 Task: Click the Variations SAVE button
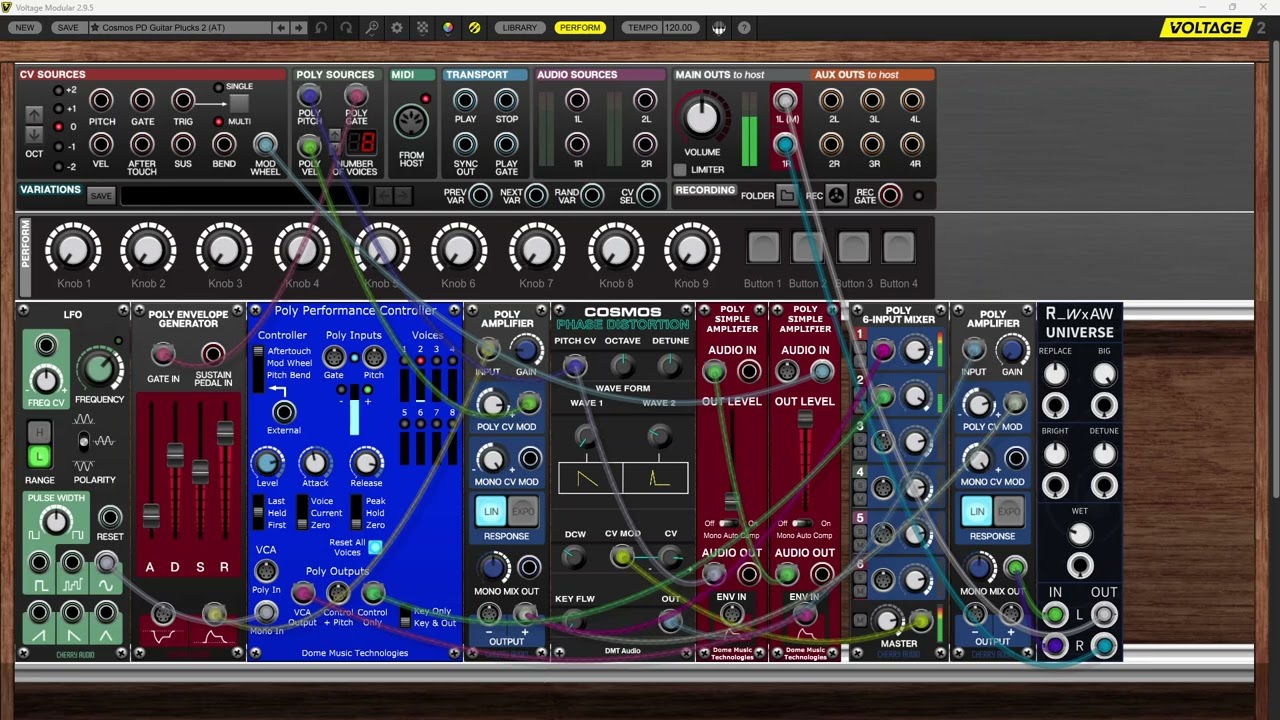tap(101, 196)
